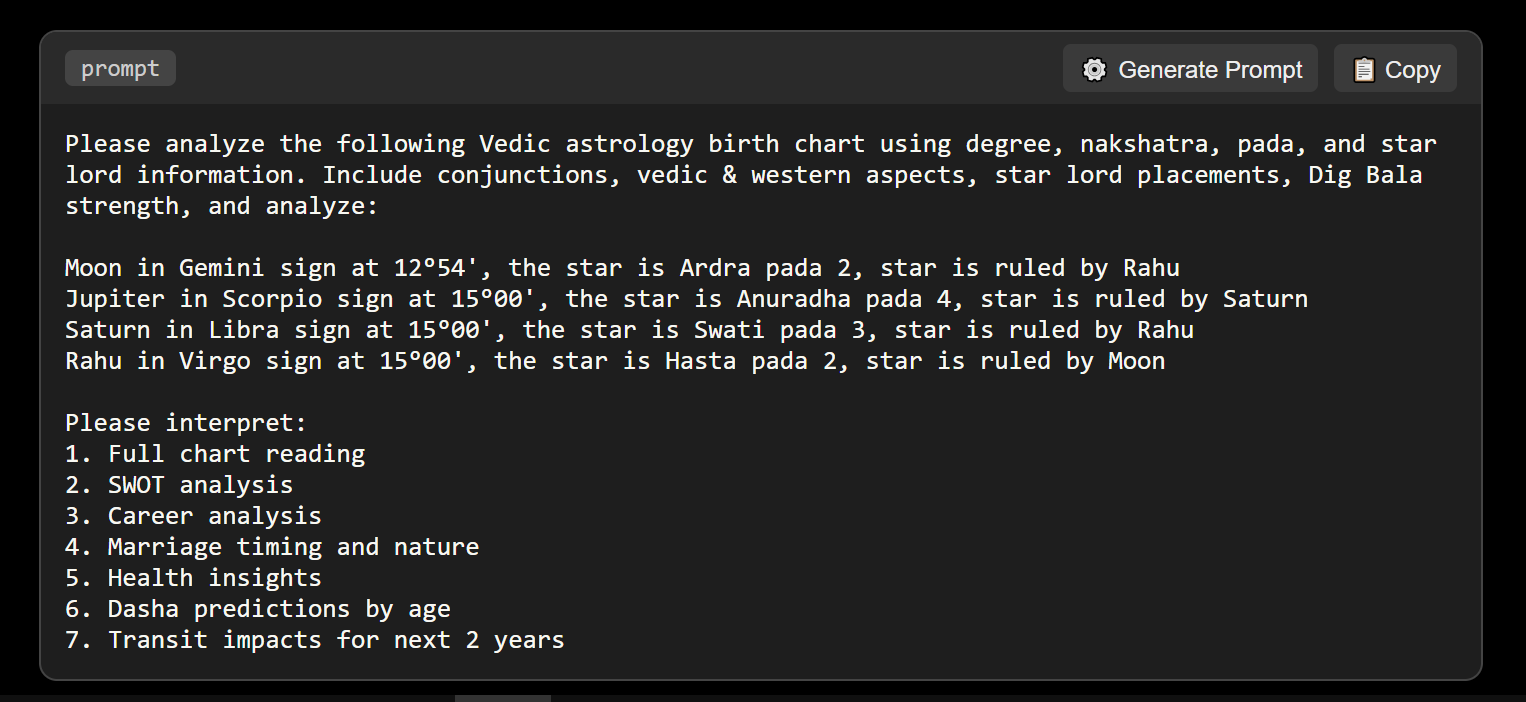Click the clipboard icon on the Copy button
The image size is (1526, 702).
1364,70
